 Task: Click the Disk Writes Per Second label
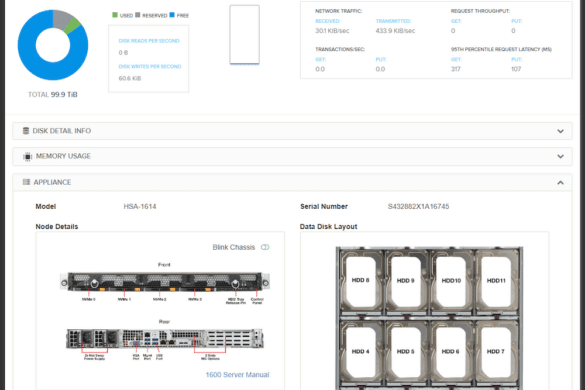[x=150, y=66]
